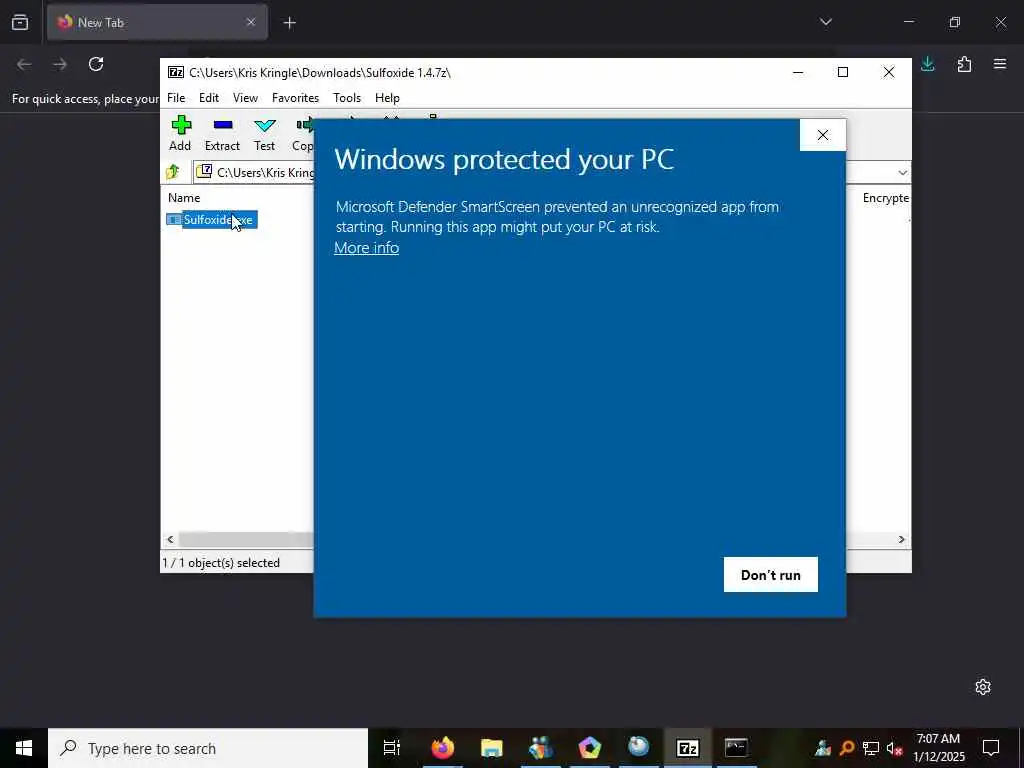Open File Explorer from the taskbar
Viewport: 1024px width, 768px height.
click(x=492, y=748)
